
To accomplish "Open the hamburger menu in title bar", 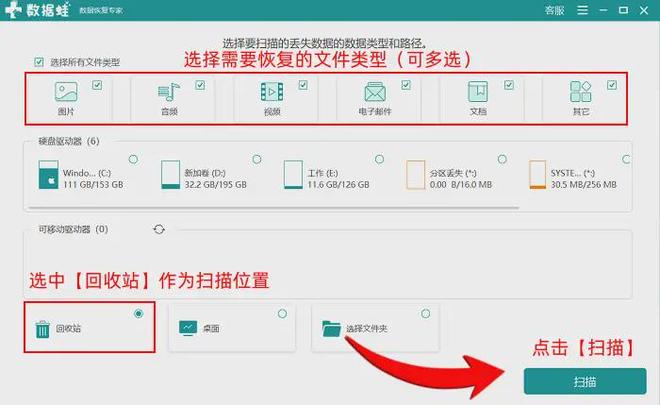I will 583,10.
